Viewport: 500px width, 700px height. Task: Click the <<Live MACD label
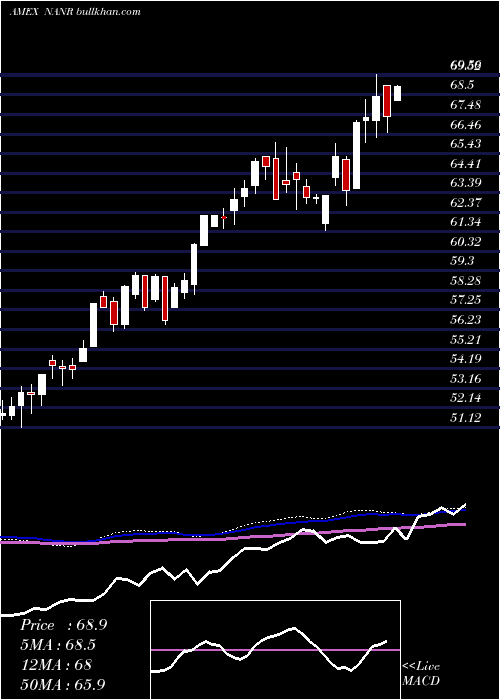(421, 673)
